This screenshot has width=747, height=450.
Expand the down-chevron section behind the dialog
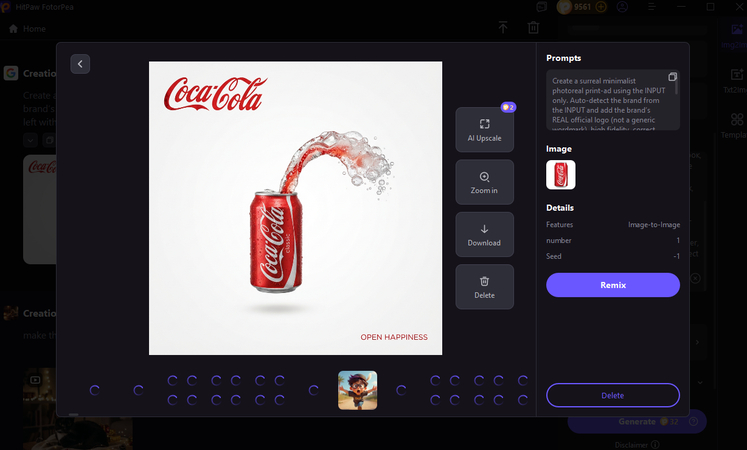(700, 382)
